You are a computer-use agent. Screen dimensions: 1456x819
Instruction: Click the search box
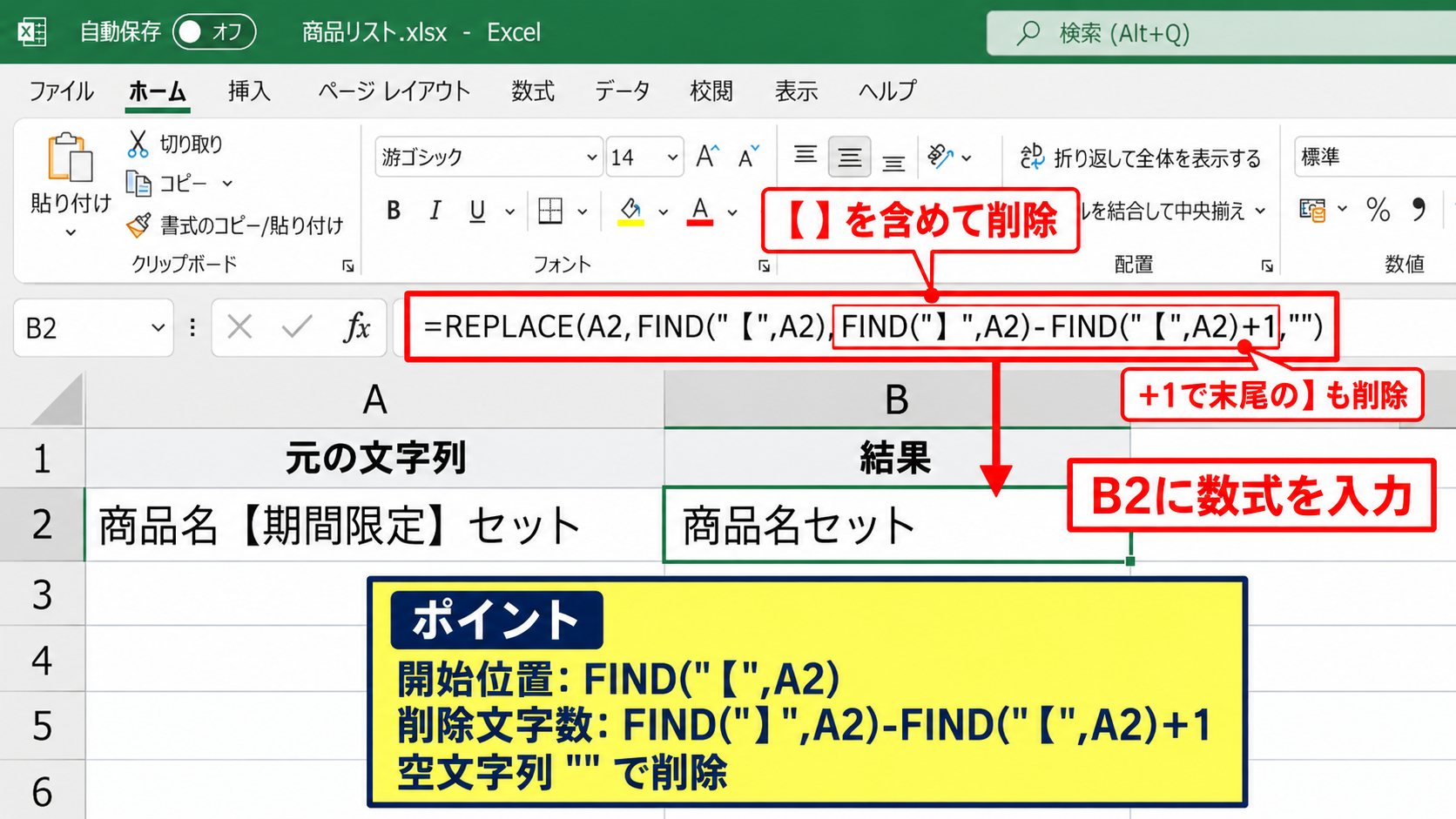pyautogui.click(x=1221, y=33)
